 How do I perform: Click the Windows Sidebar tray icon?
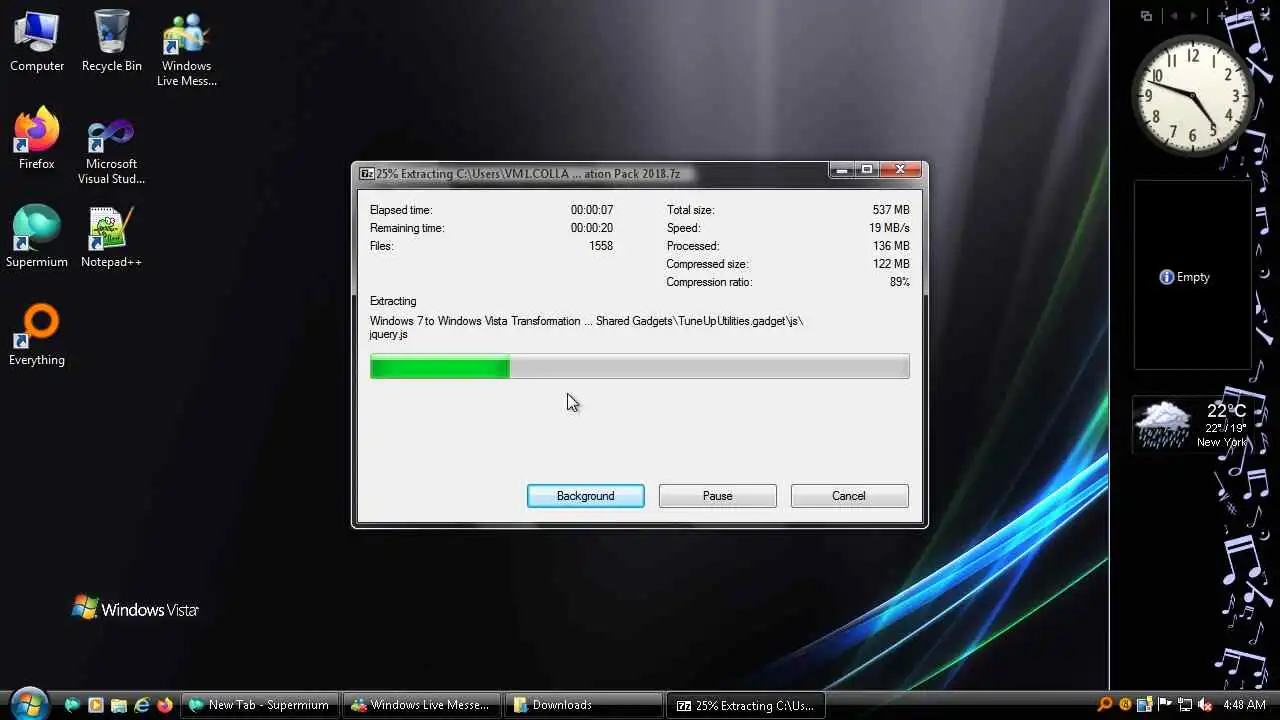click(x=1146, y=705)
